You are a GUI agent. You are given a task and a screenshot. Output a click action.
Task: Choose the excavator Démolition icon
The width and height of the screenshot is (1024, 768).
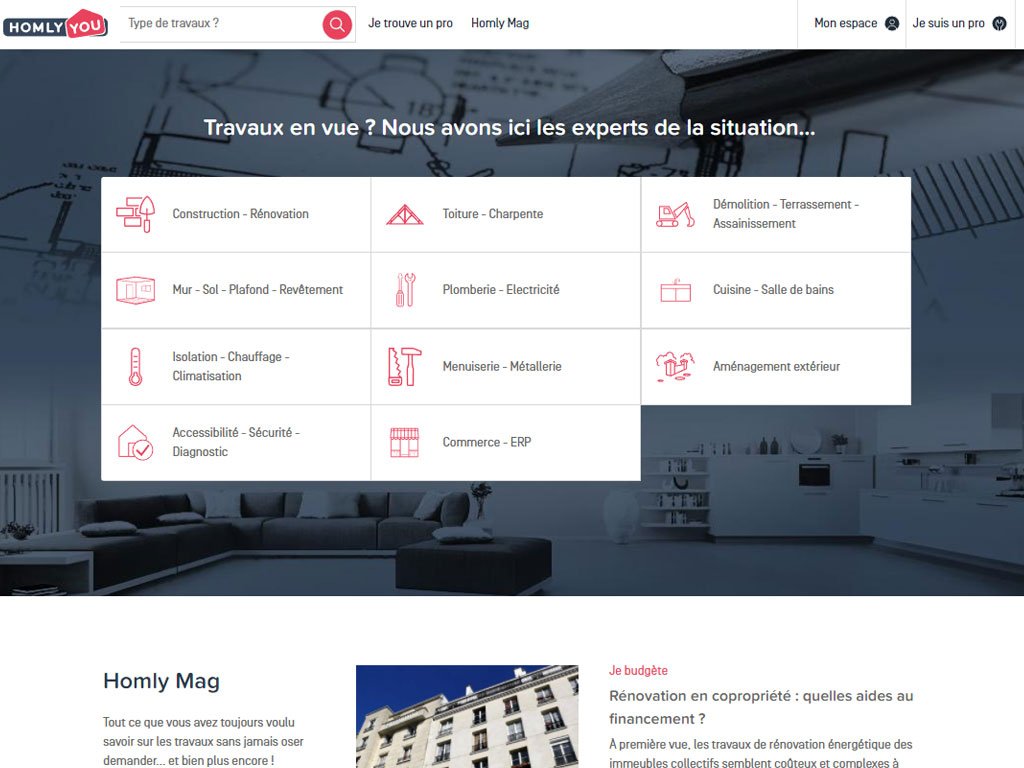pos(675,215)
